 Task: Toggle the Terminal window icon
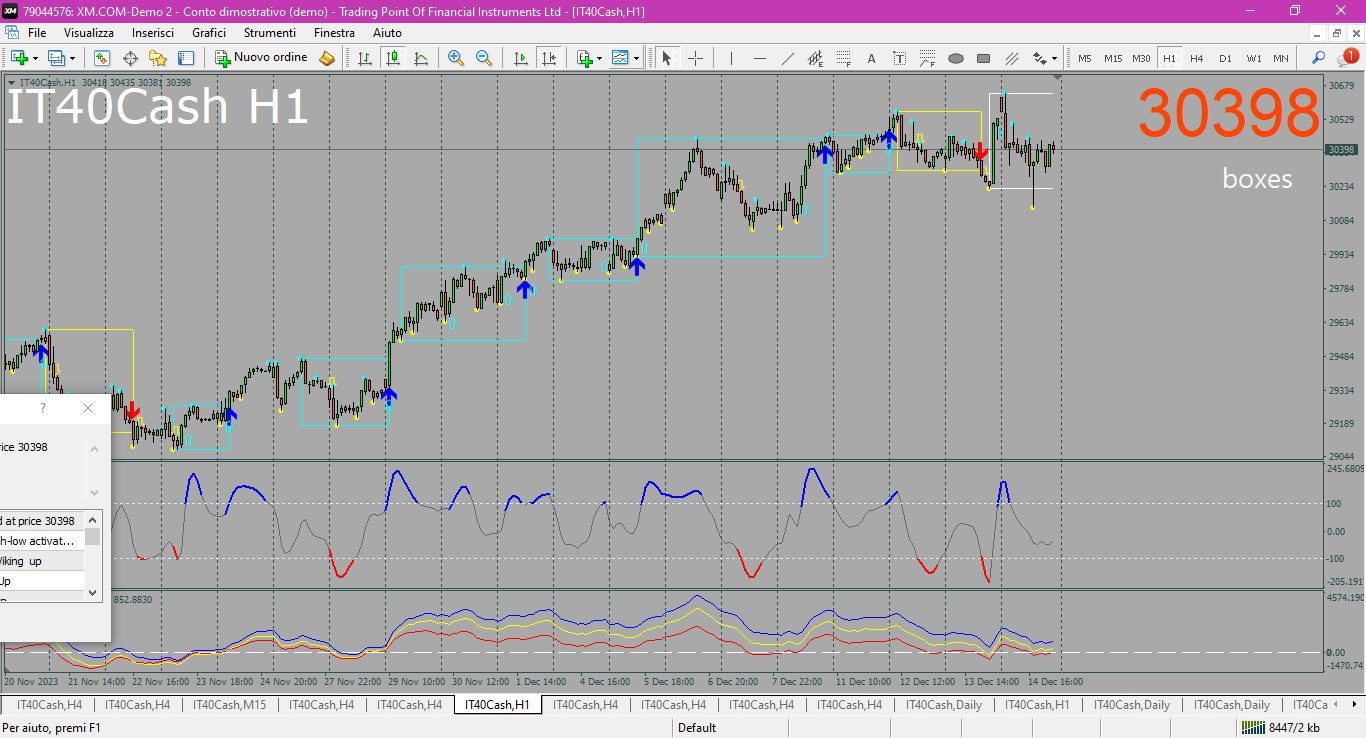(x=186, y=58)
